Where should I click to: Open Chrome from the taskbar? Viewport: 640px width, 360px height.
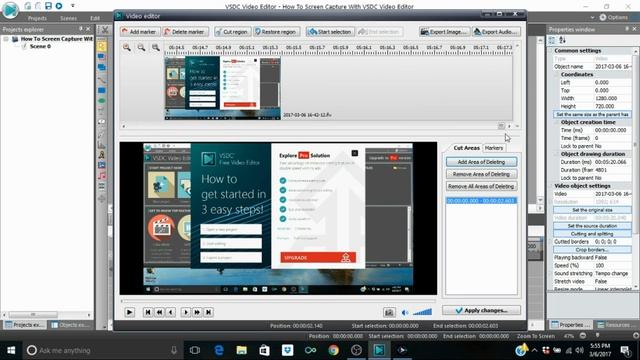333,350
